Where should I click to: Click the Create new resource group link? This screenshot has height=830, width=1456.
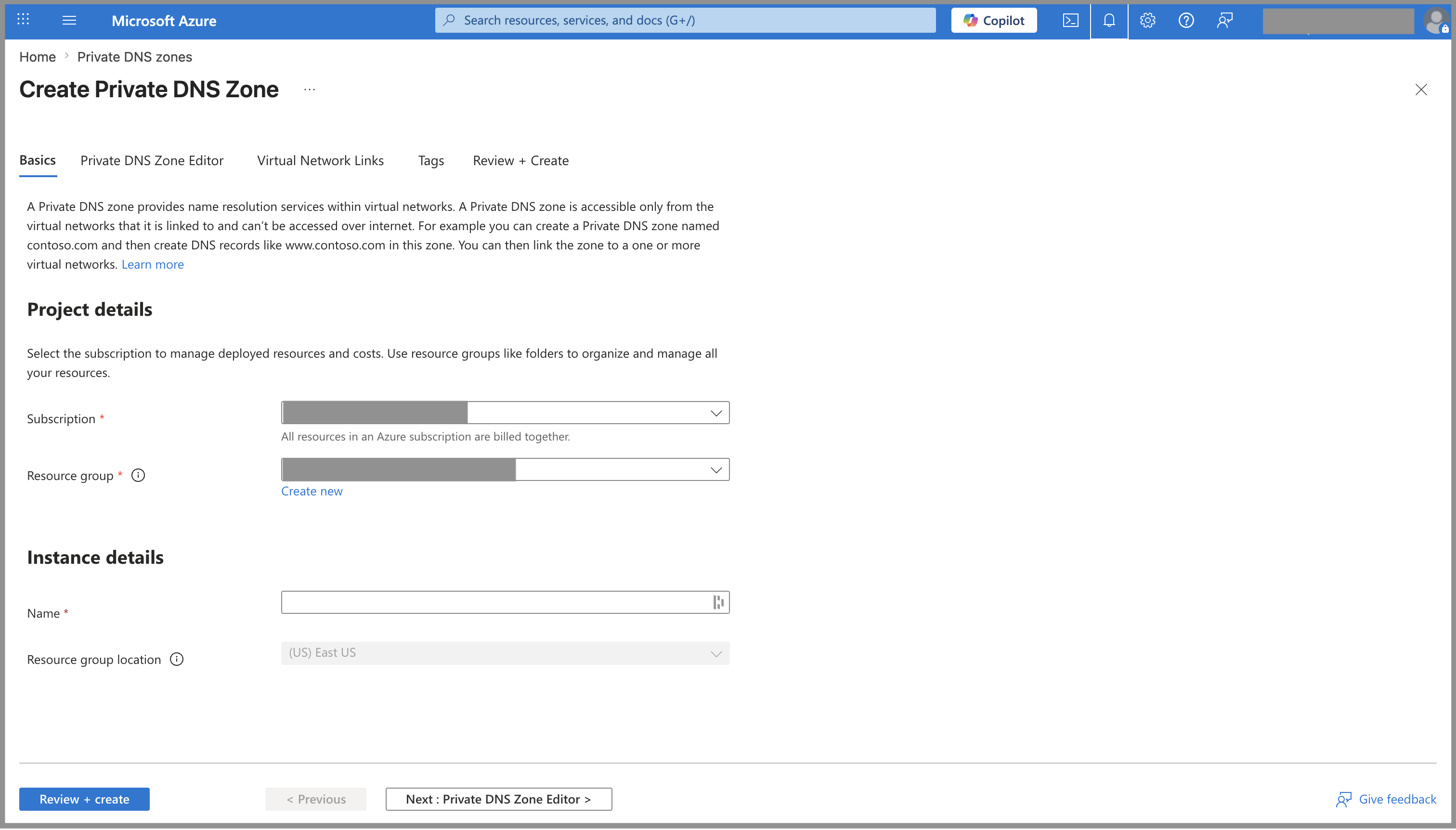pos(312,492)
